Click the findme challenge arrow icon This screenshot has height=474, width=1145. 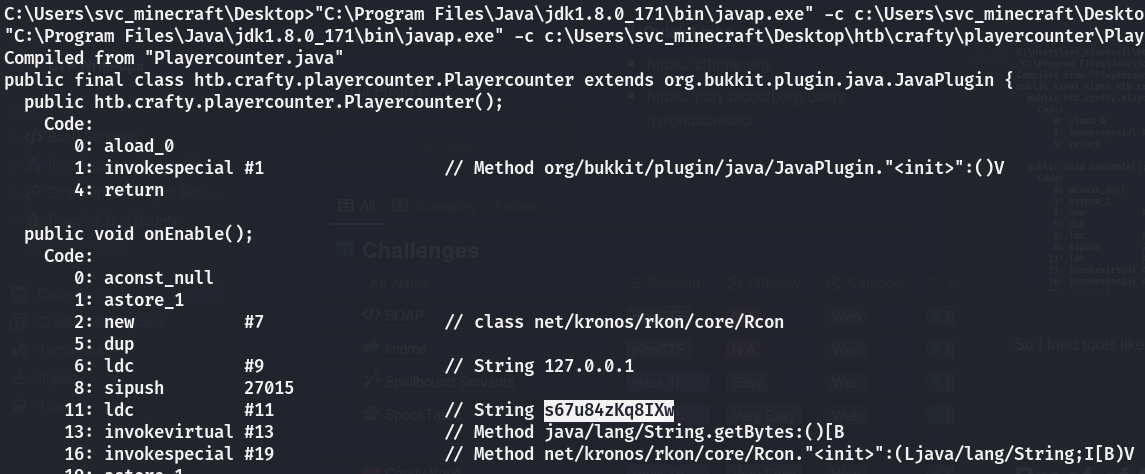pyautogui.click(x=371, y=349)
